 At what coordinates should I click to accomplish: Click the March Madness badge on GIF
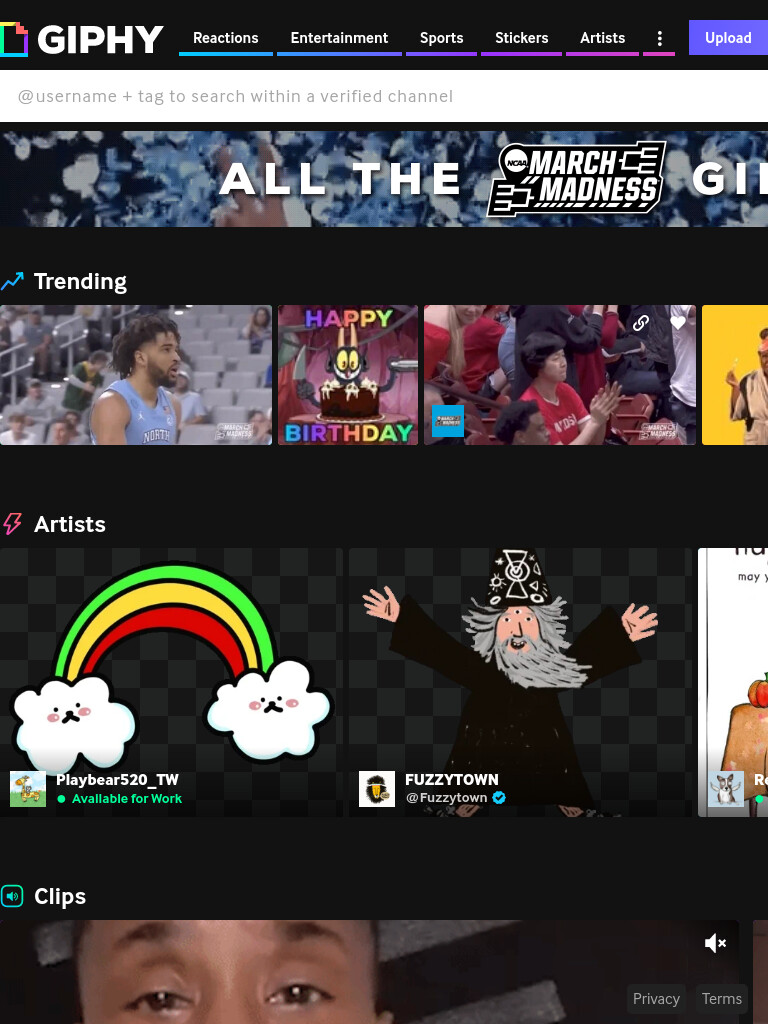pos(448,421)
